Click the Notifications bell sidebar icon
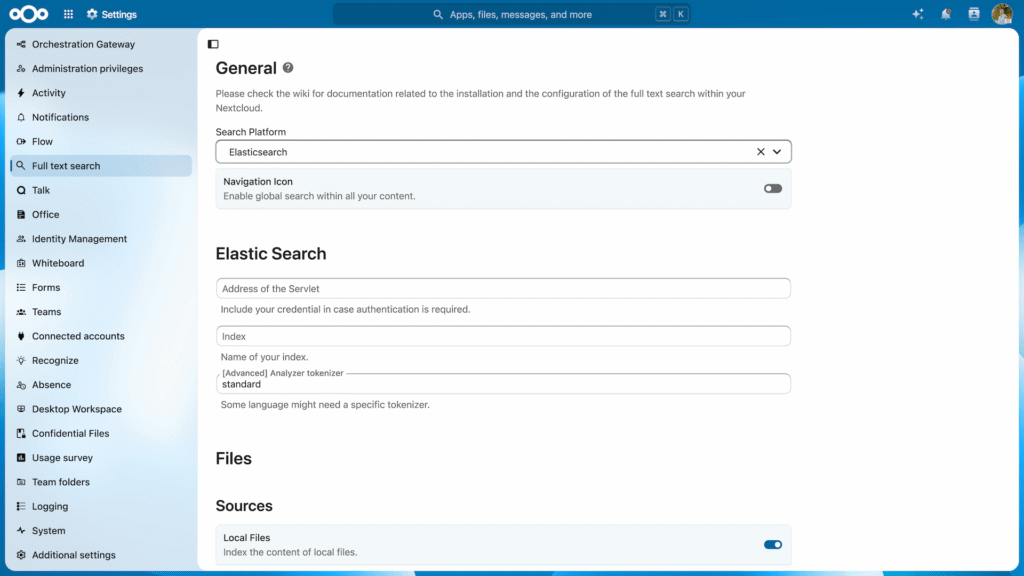 point(21,118)
